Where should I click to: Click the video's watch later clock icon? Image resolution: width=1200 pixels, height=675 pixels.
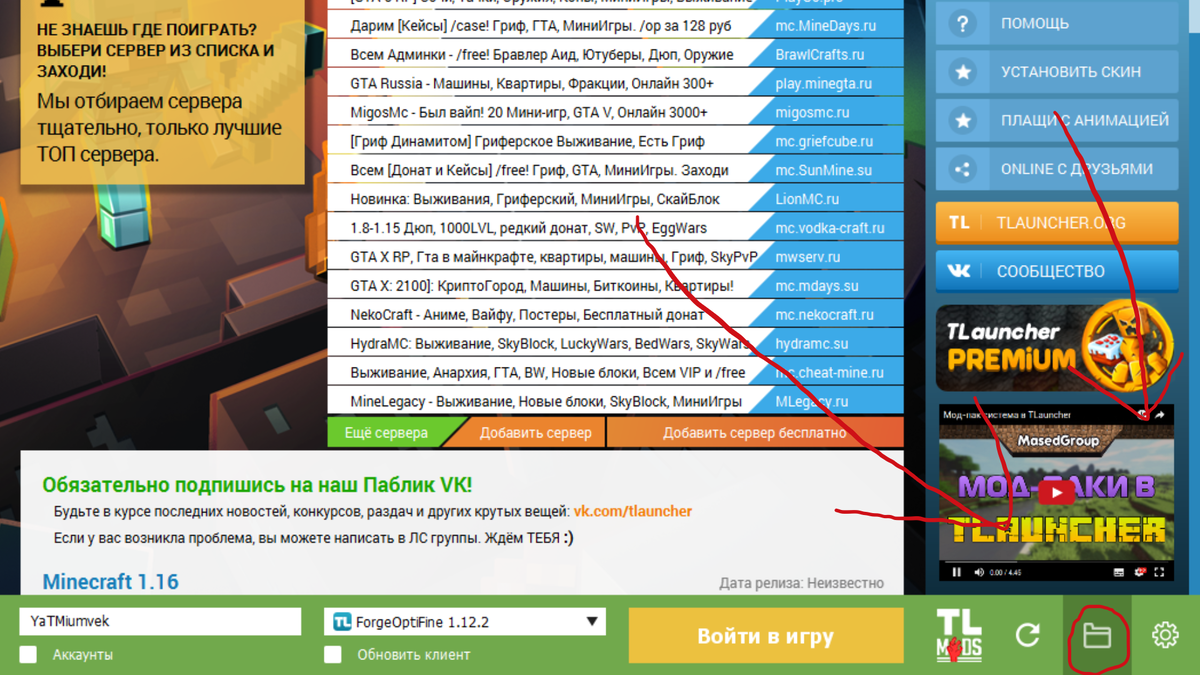(1143, 415)
